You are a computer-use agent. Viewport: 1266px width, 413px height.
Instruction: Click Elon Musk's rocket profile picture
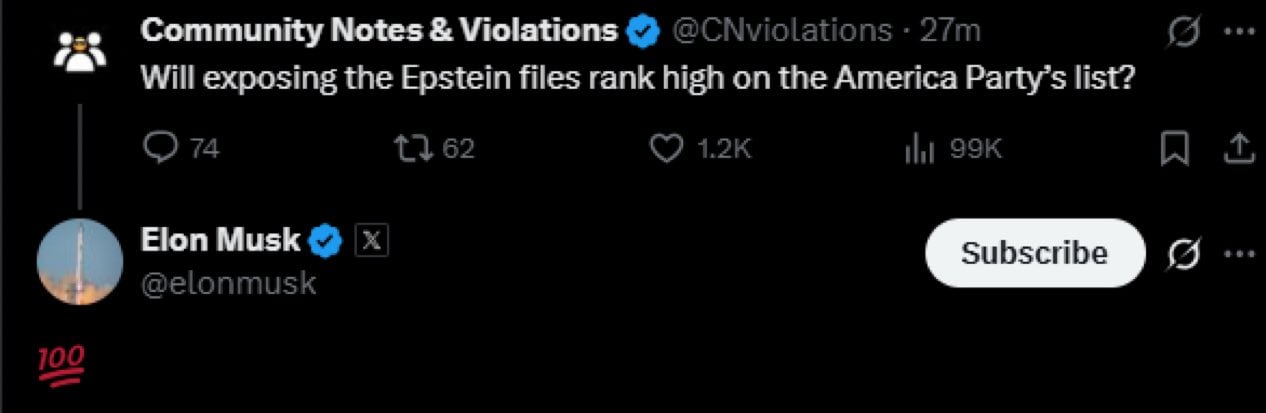[80, 262]
